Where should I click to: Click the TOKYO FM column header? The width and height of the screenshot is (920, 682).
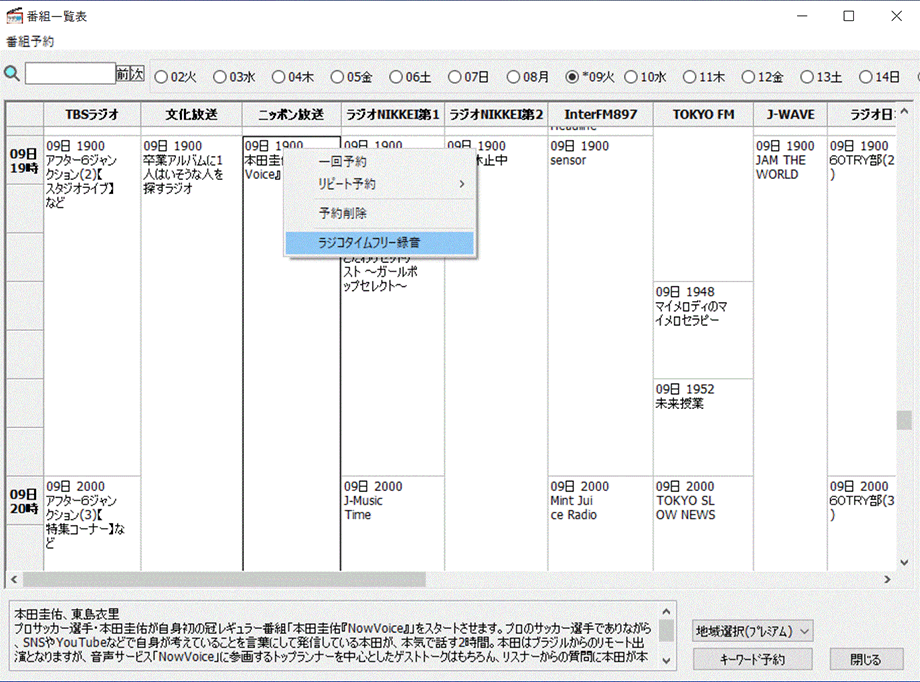click(703, 114)
